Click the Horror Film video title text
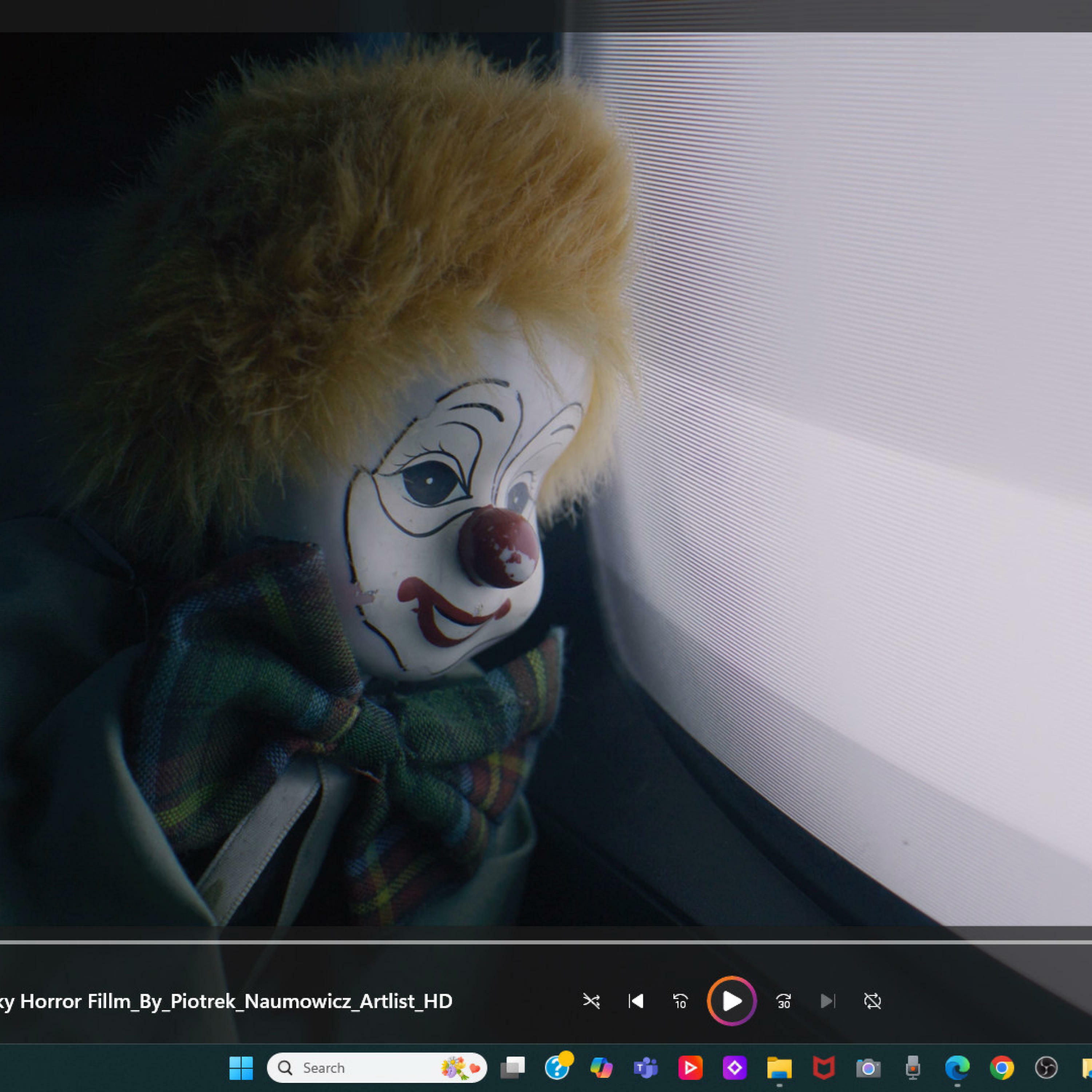 pos(226,1001)
